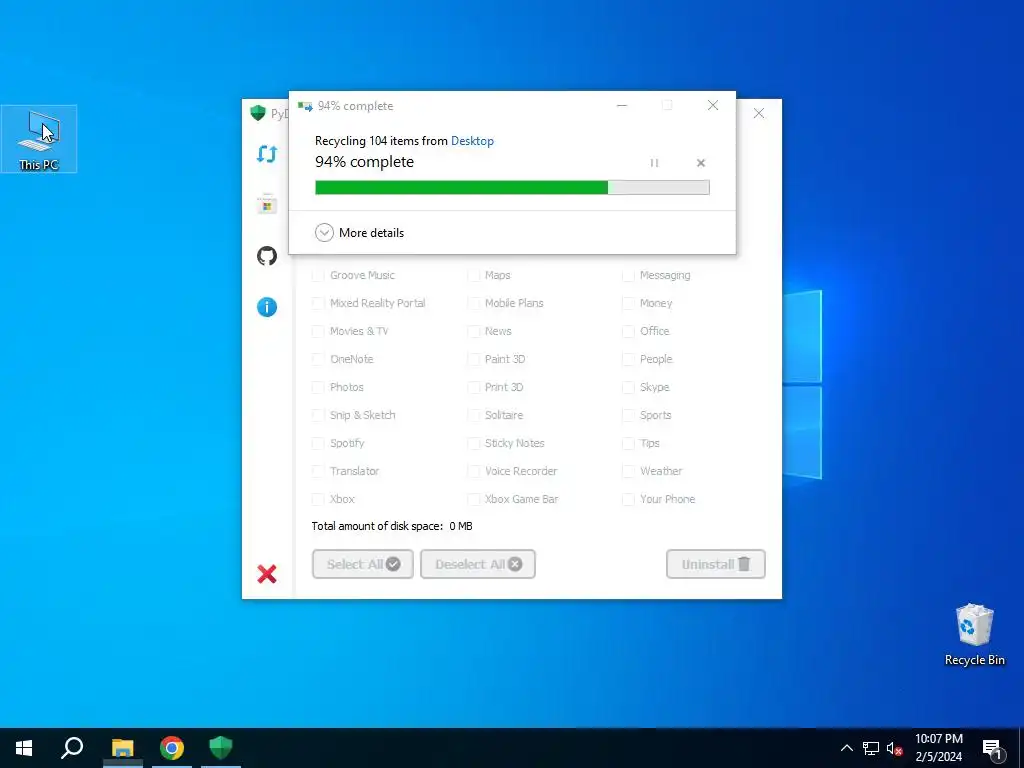Open the Windows Start menu
Viewport: 1024px width, 768px height.
click(x=24, y=748)
